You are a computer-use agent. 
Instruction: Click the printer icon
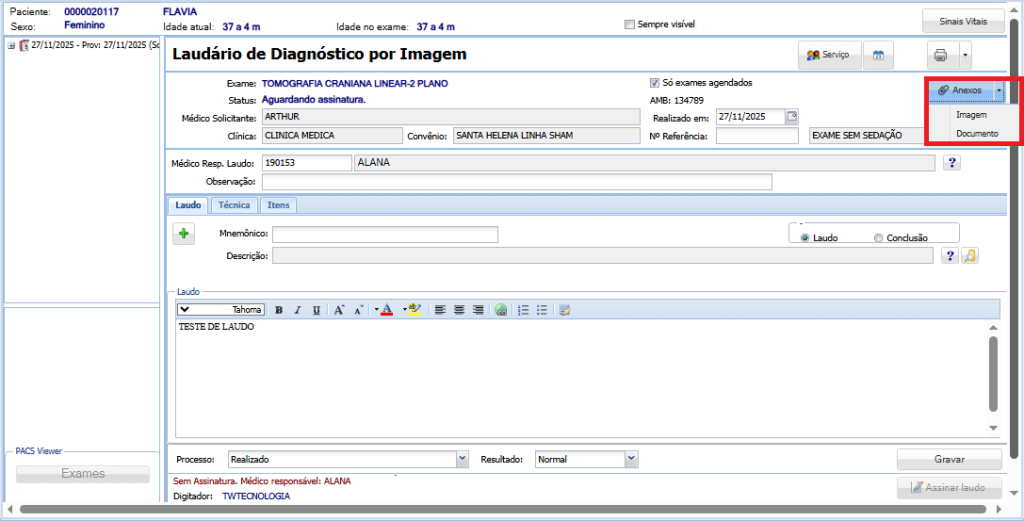click(940, 56)
